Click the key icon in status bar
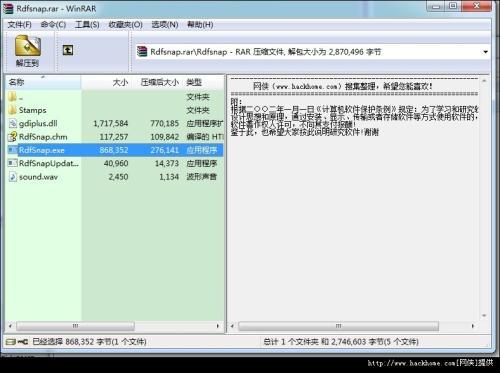This screenshot has height=373, width=500. coord(23,341)
